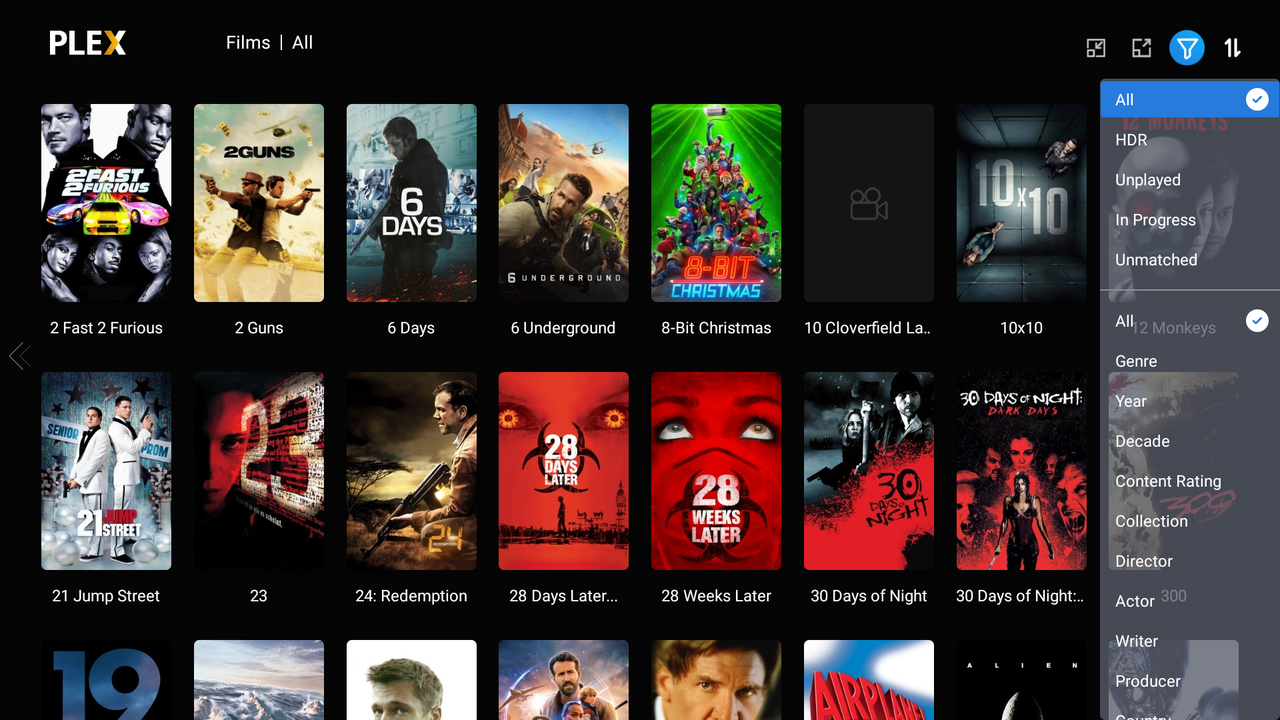1280x720 pixels.
Task: Expand the Director filter
Action: (x=1190, y=561)
